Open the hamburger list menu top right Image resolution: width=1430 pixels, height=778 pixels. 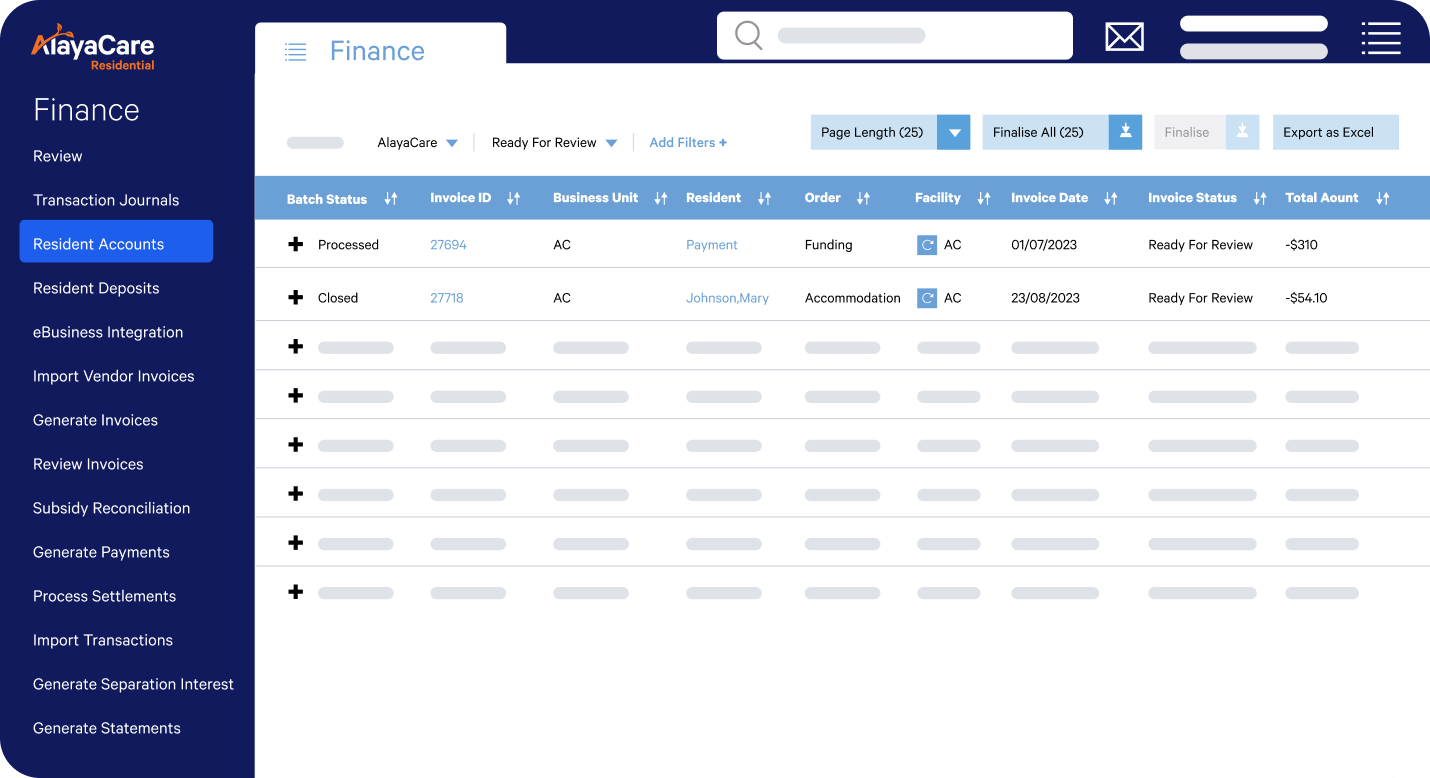click(1381, 38)
